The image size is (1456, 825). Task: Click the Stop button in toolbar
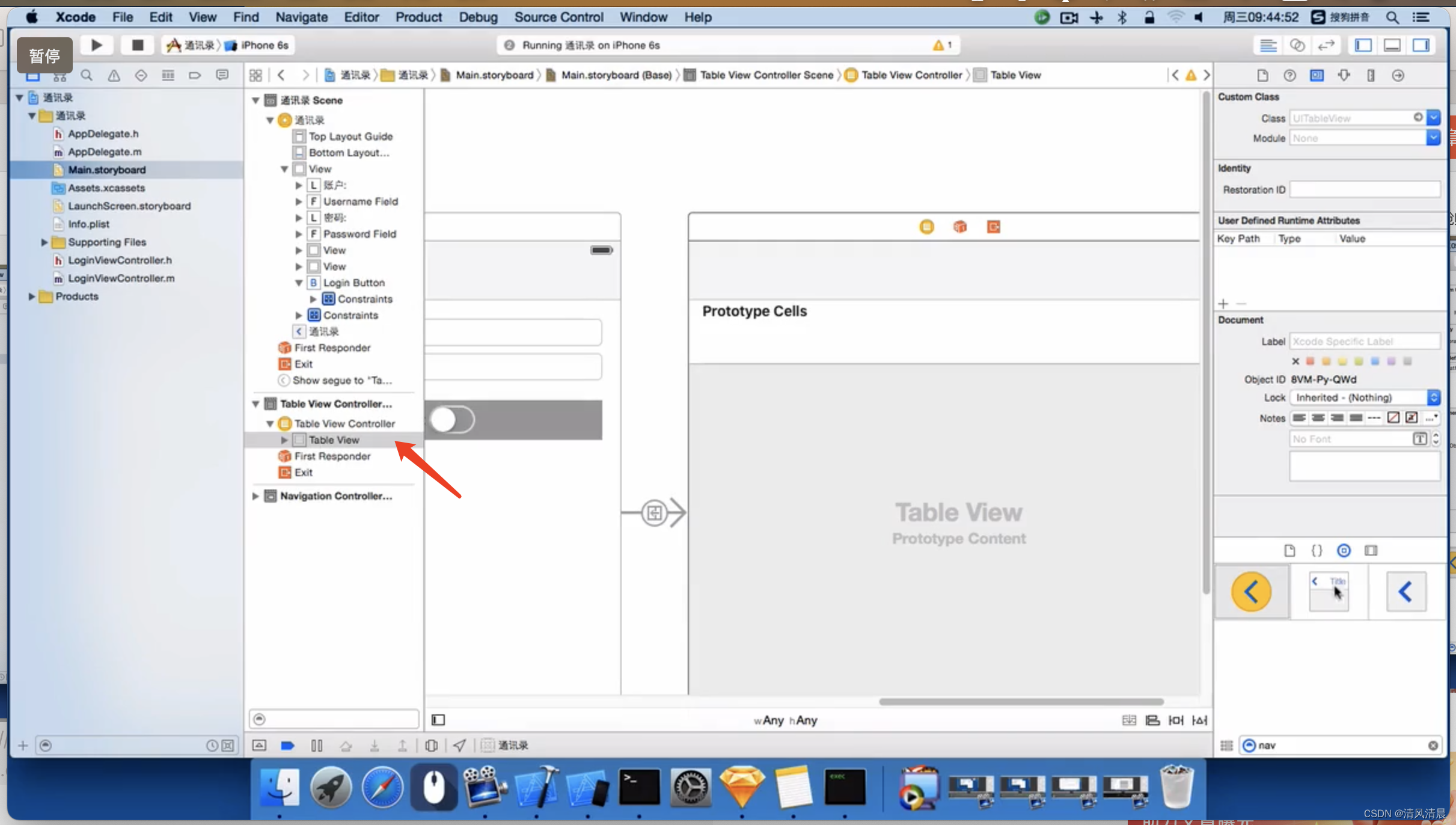click(137, 45)
